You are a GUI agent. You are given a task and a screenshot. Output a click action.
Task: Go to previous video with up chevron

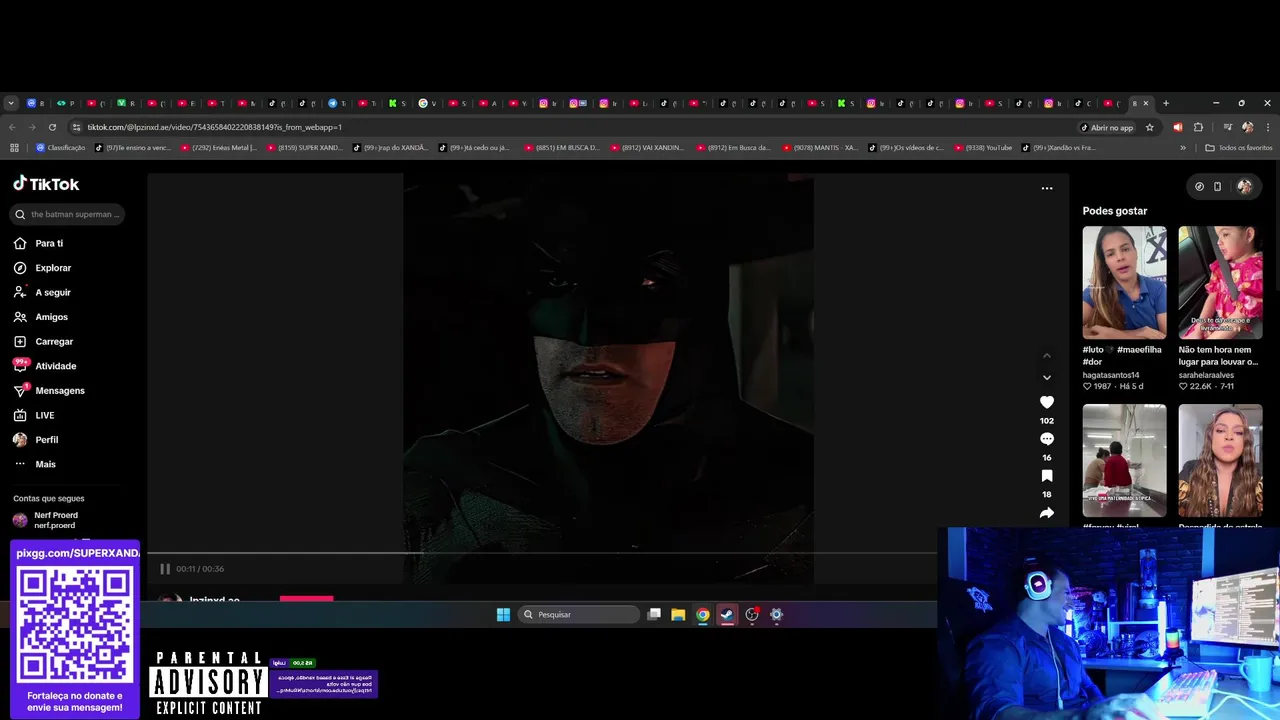coord(1047,355)
